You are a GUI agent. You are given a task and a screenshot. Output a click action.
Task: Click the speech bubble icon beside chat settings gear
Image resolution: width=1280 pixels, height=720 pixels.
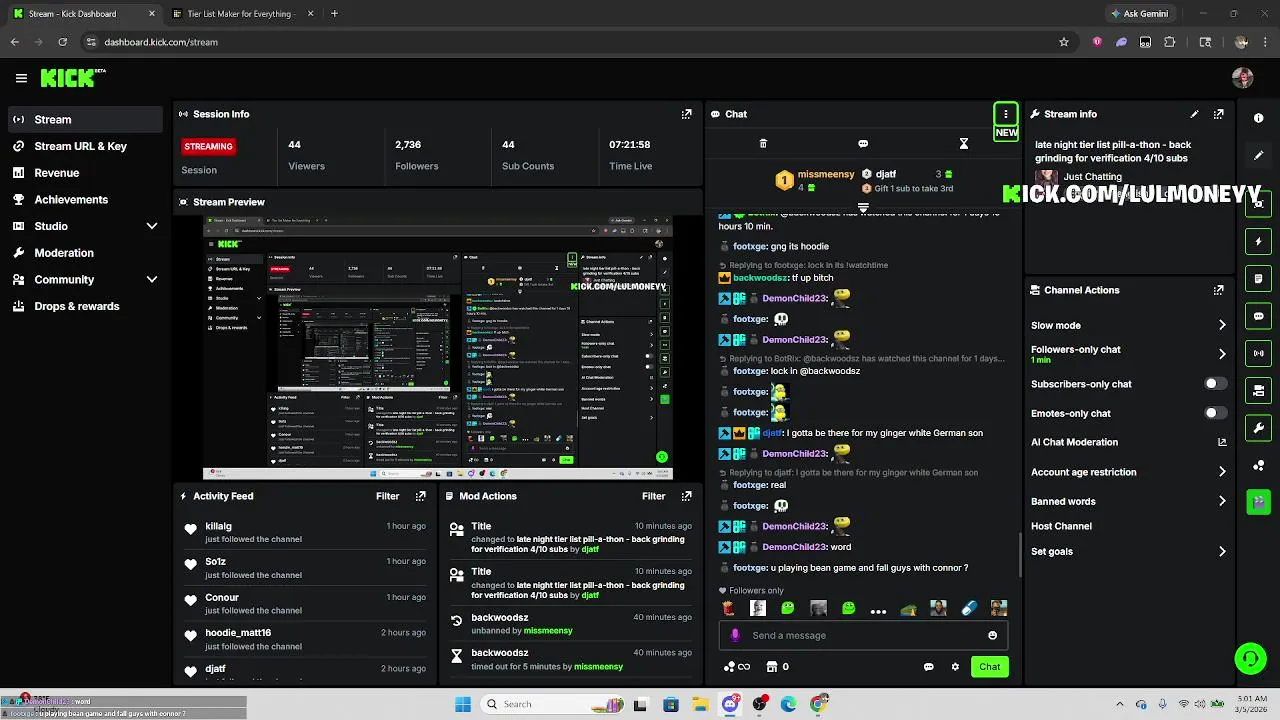click(928, 667)
